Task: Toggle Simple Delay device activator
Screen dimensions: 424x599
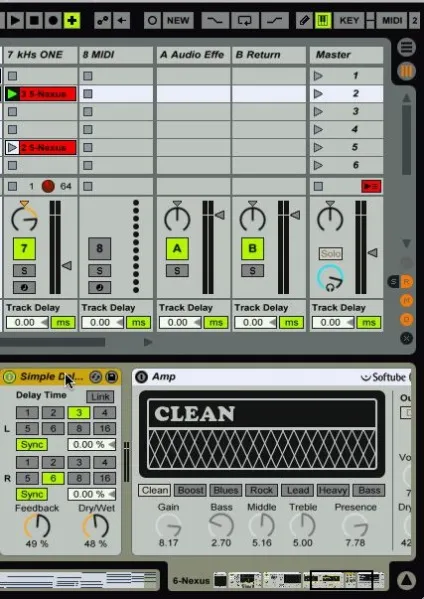Action: point(10,377)
